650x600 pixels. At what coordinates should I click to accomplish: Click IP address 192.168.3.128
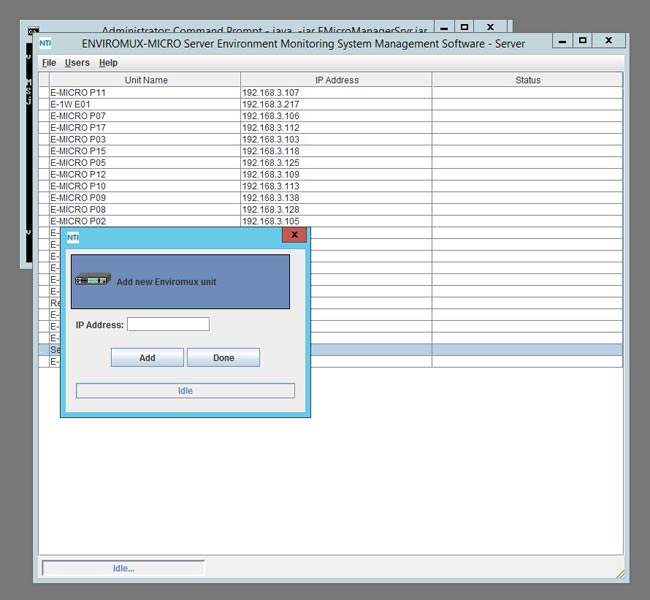[270, 209]
